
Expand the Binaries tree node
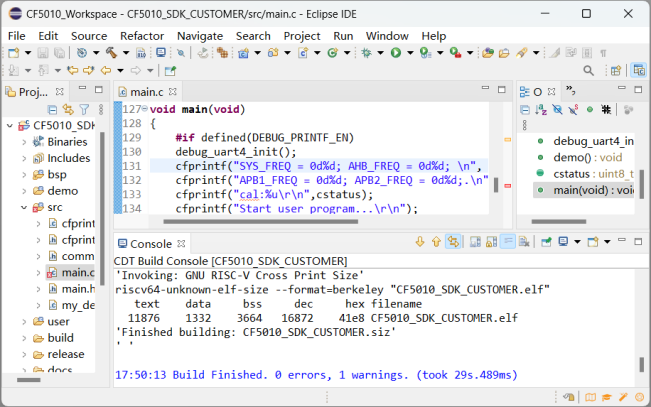tap(24, 142)
